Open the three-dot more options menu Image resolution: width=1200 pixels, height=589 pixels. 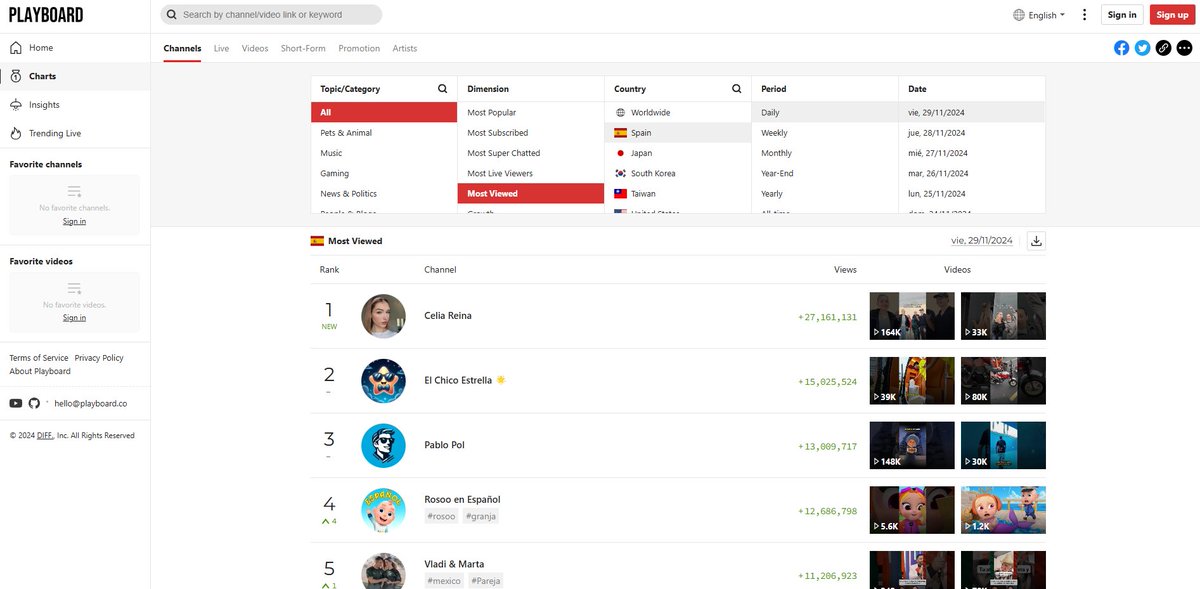coord(1084,15)
